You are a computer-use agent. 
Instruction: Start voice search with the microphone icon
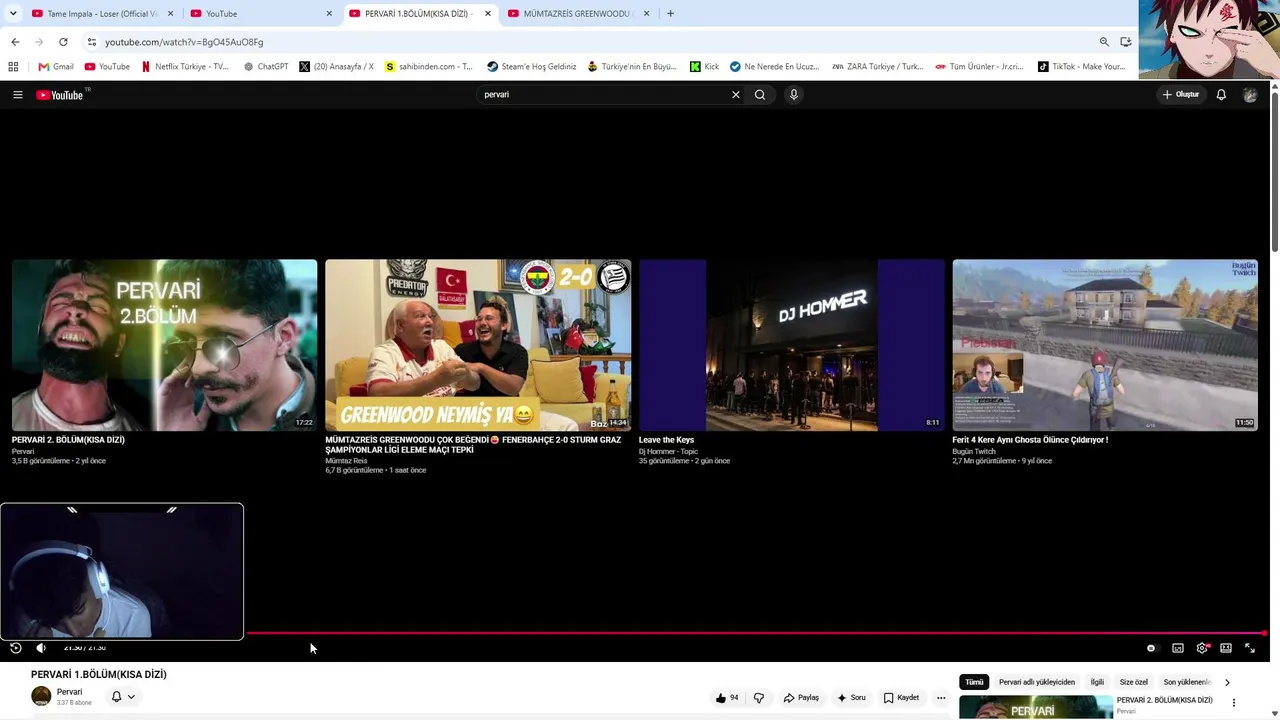794,95
